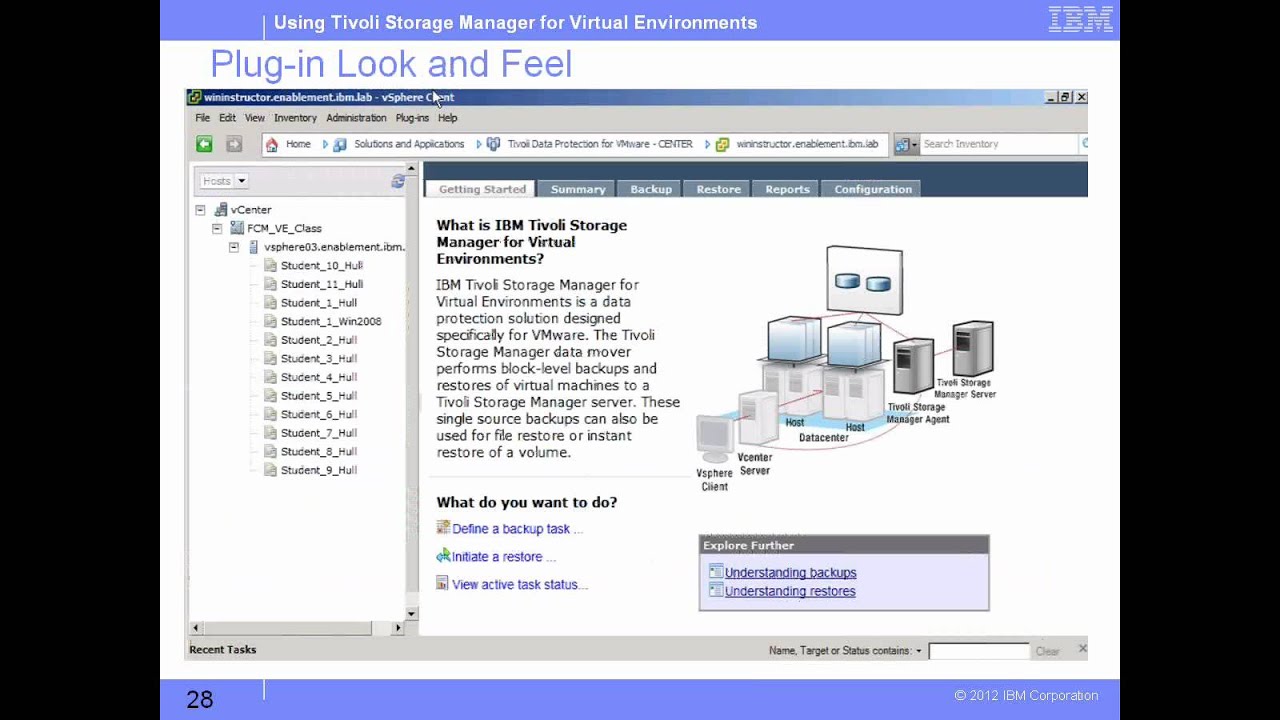Open dropdown arrow after Solutions and Applications
Image resolution: width=1280 pixels, height=720 pixels.
coord(479,144)
